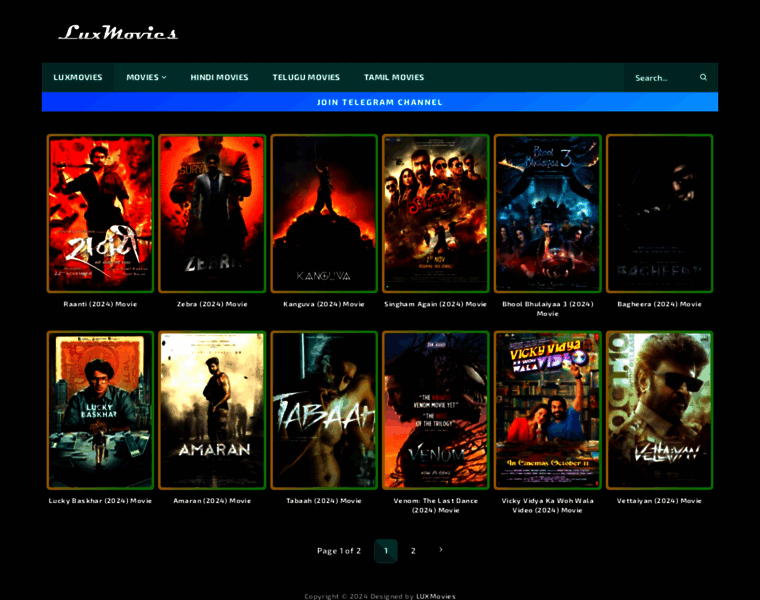The height and width of the screenshot is (600, 760).
Task: Click Join Telegram Channel banner
Action: pyautogui.click(x=380, y=102)
